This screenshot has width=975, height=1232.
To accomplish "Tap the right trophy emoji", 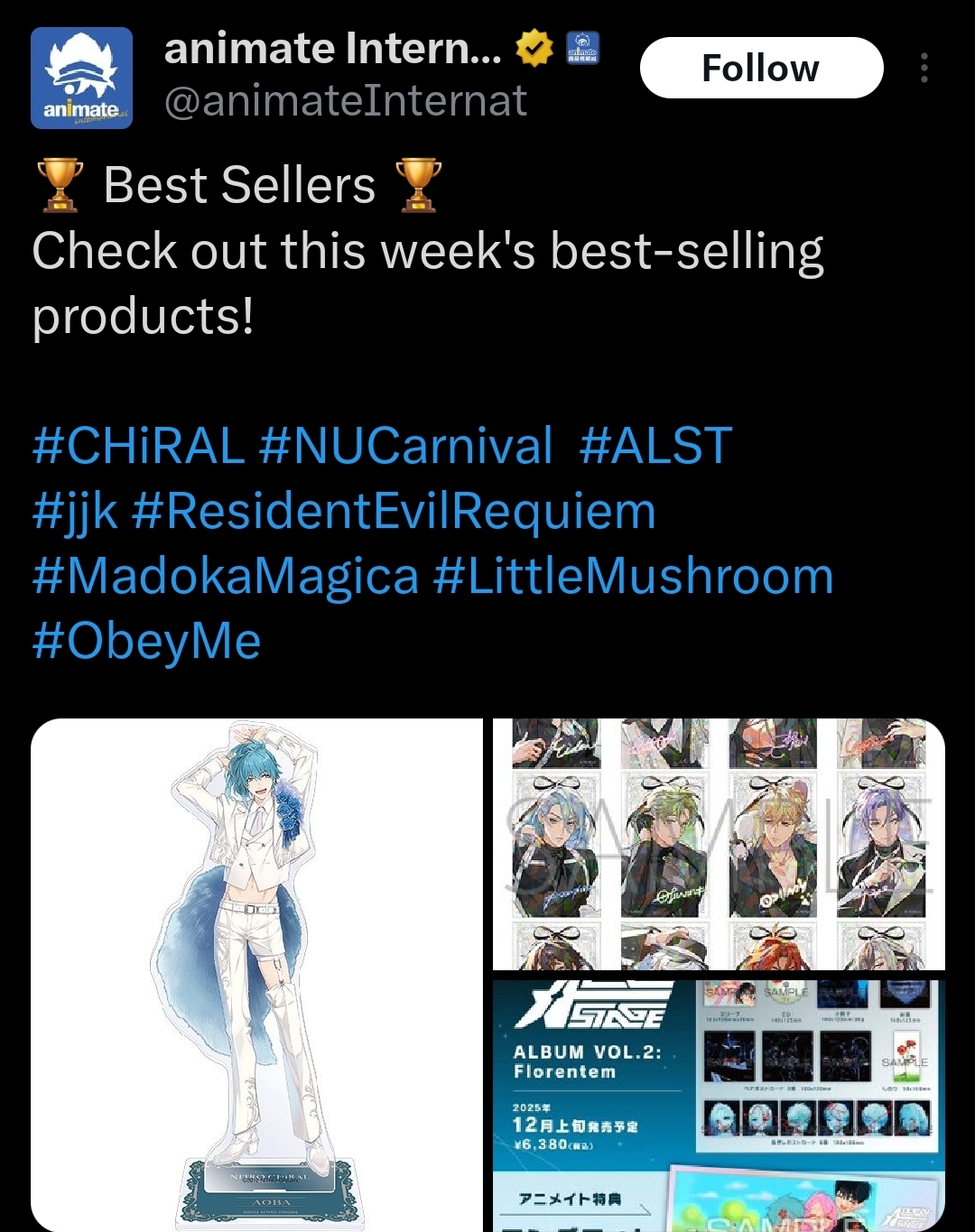I will 419,185.
